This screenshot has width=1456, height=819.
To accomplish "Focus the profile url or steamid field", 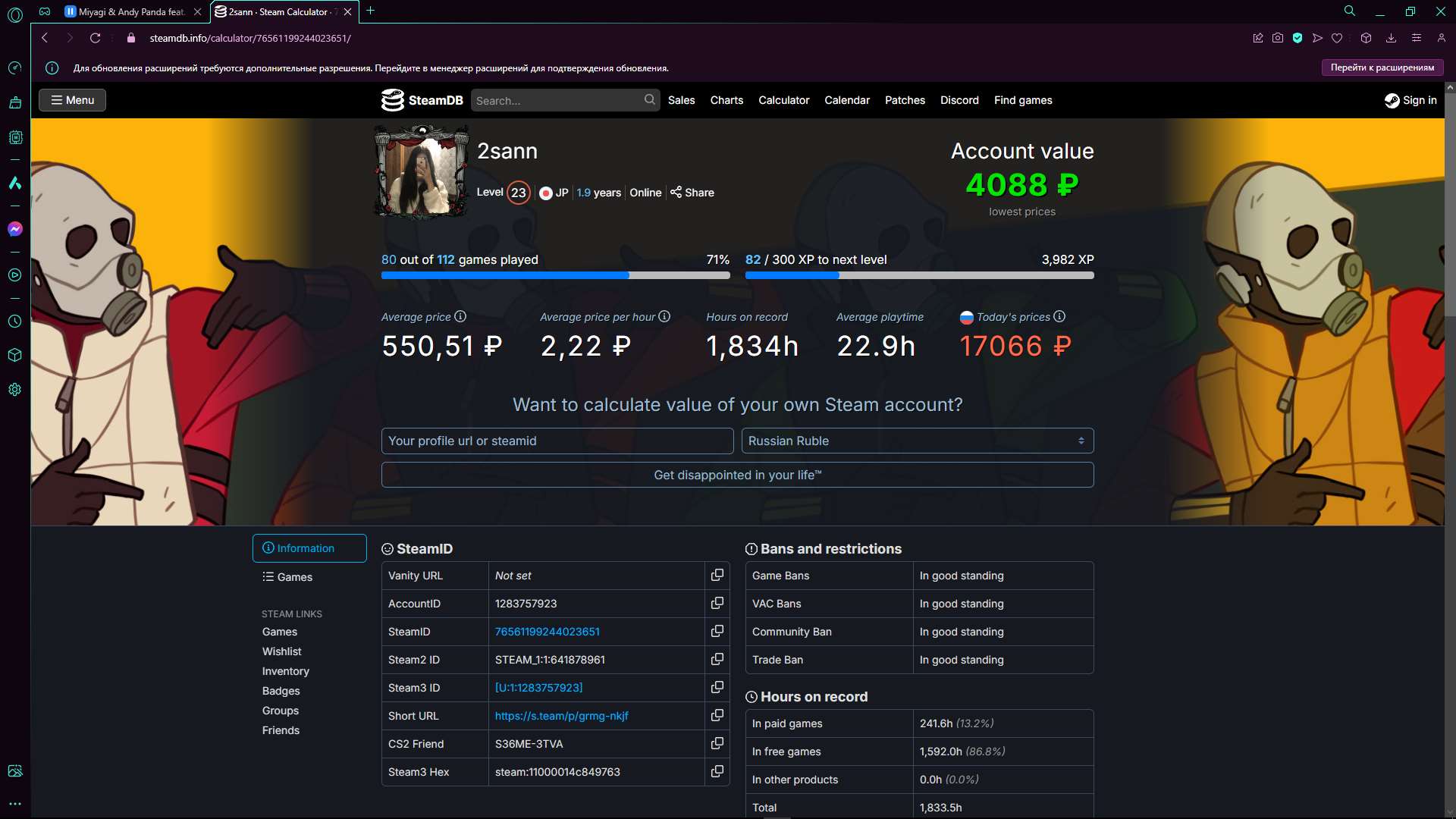I will tap(557, 441).
